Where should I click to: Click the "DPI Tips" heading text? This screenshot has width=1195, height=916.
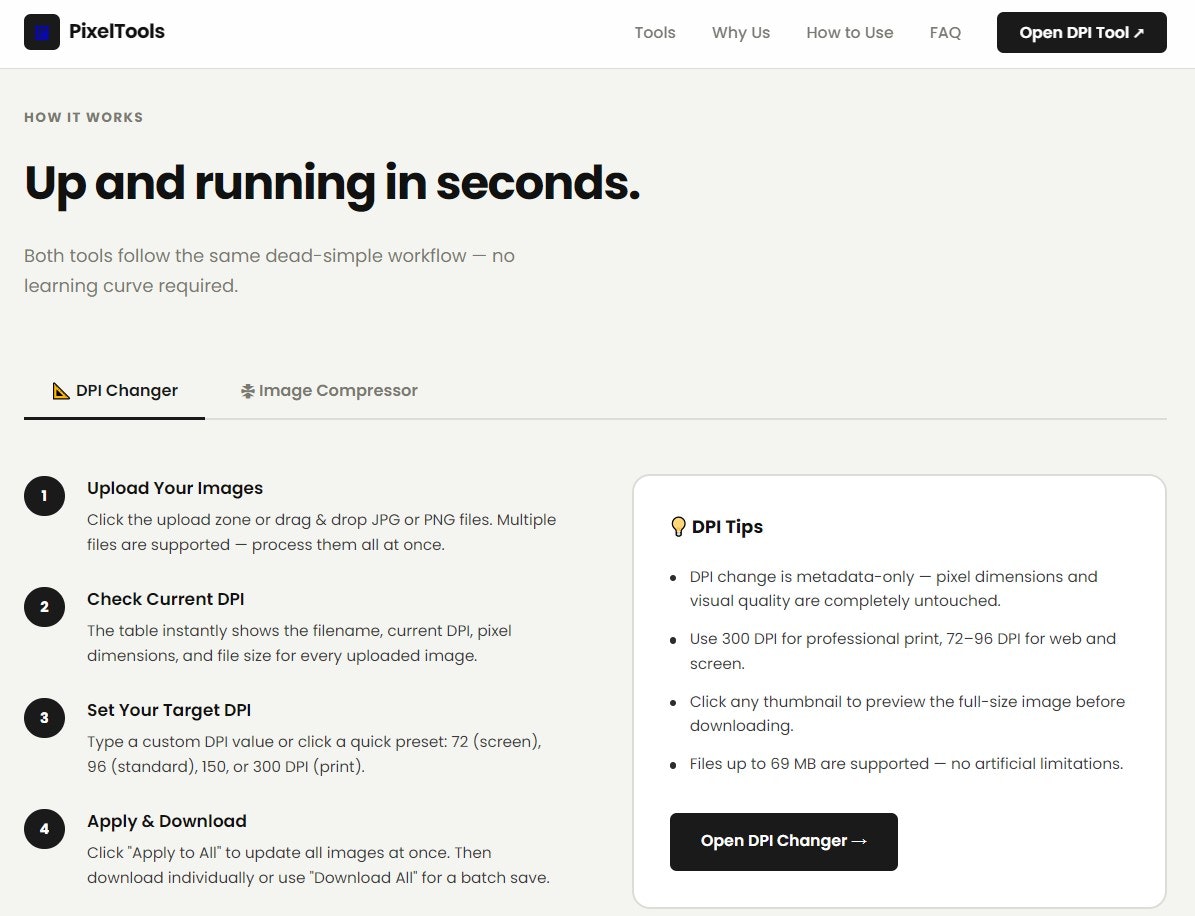[x=727, y=527]
